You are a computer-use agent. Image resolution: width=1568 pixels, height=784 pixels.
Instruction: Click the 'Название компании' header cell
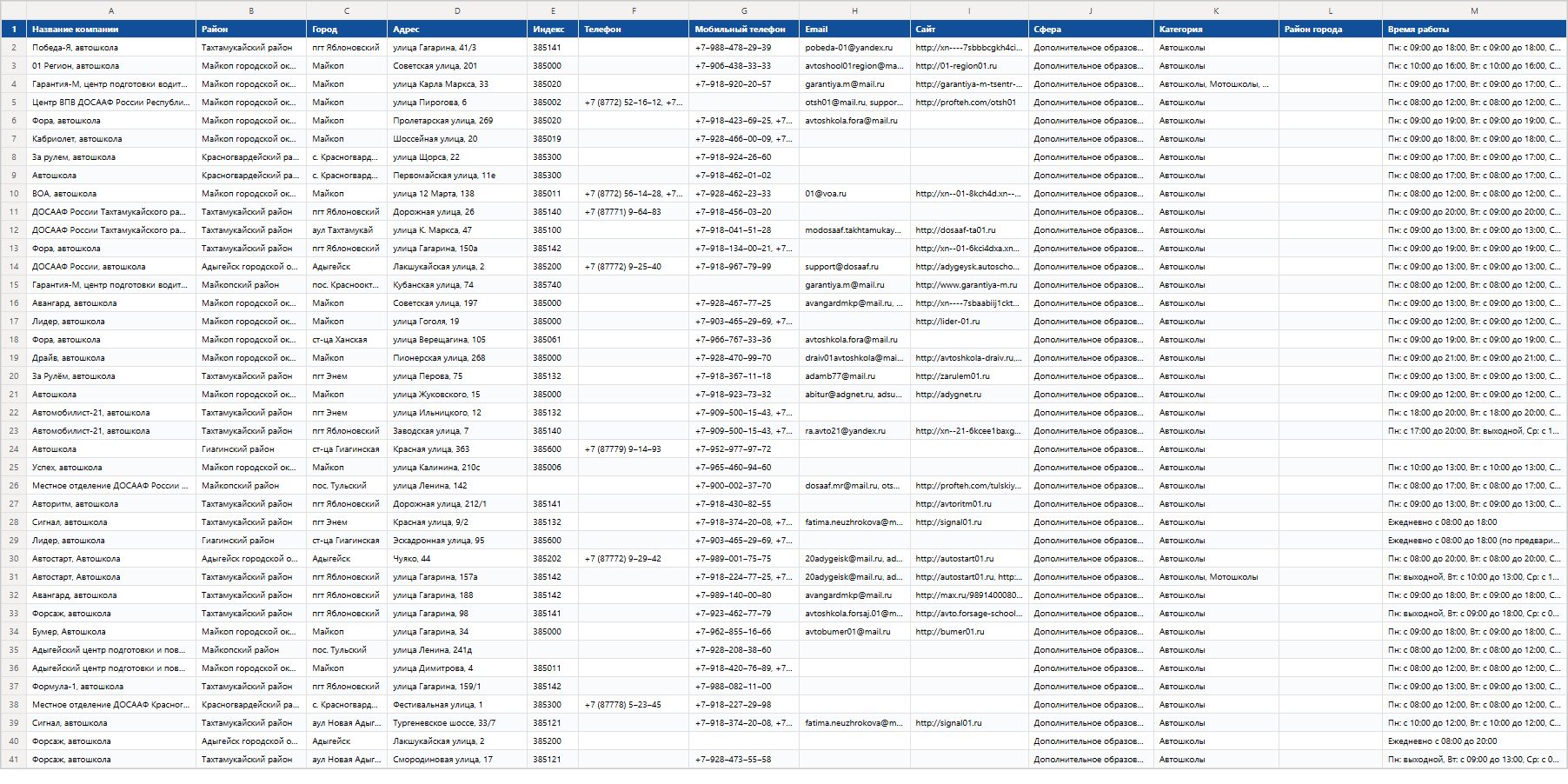(x=111, y=29)
